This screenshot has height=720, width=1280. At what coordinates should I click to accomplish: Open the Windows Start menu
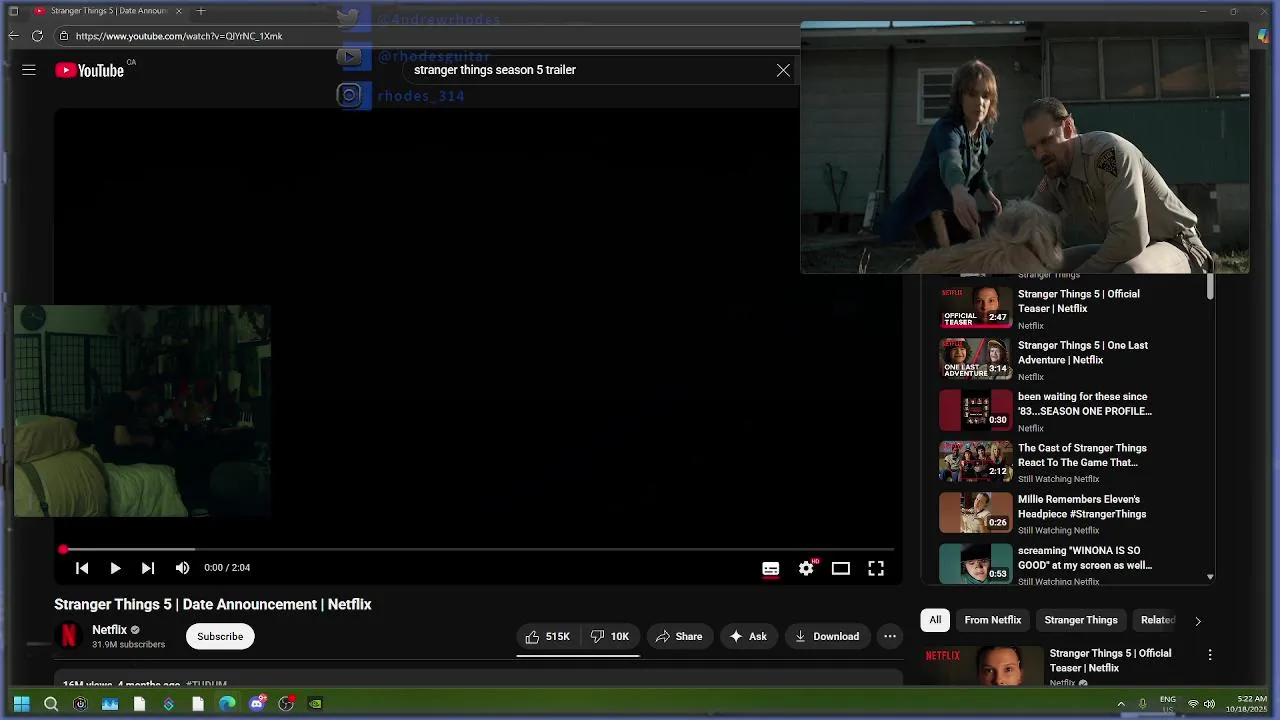coord(21,704)
